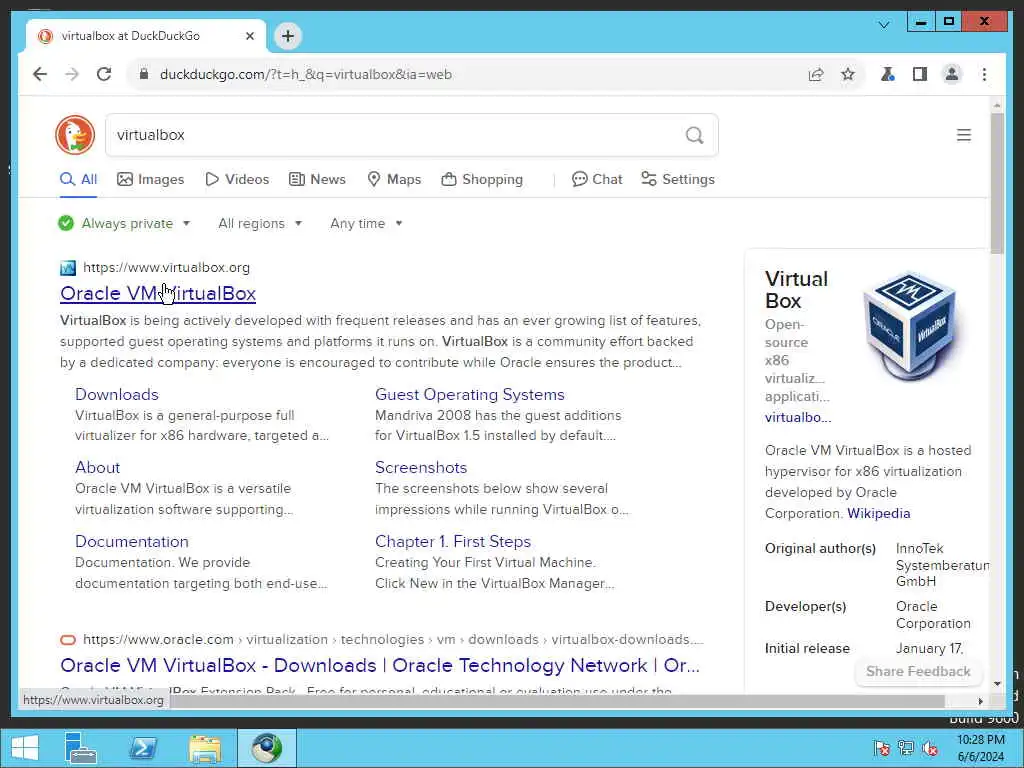Bookmark this page with the star icon
Image resolution: width=1024 pixels, height=768 pixels.
click(848, 74)
